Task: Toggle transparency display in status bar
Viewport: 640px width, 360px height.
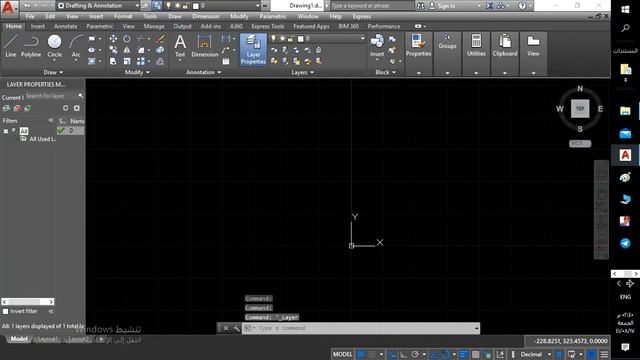Action: pyautogui.click(x=476, y=354)
